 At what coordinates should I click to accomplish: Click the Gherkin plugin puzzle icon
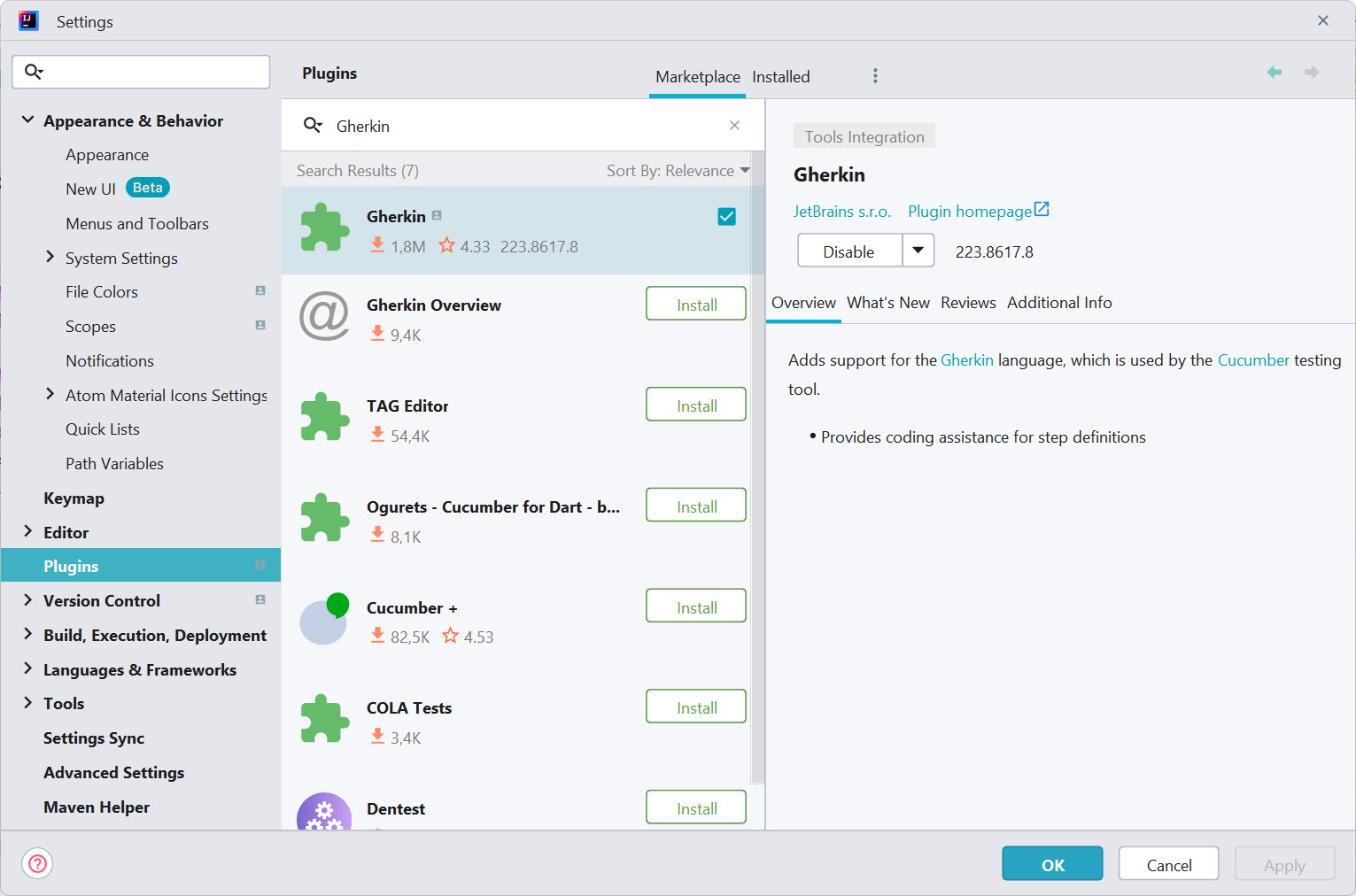325,228
